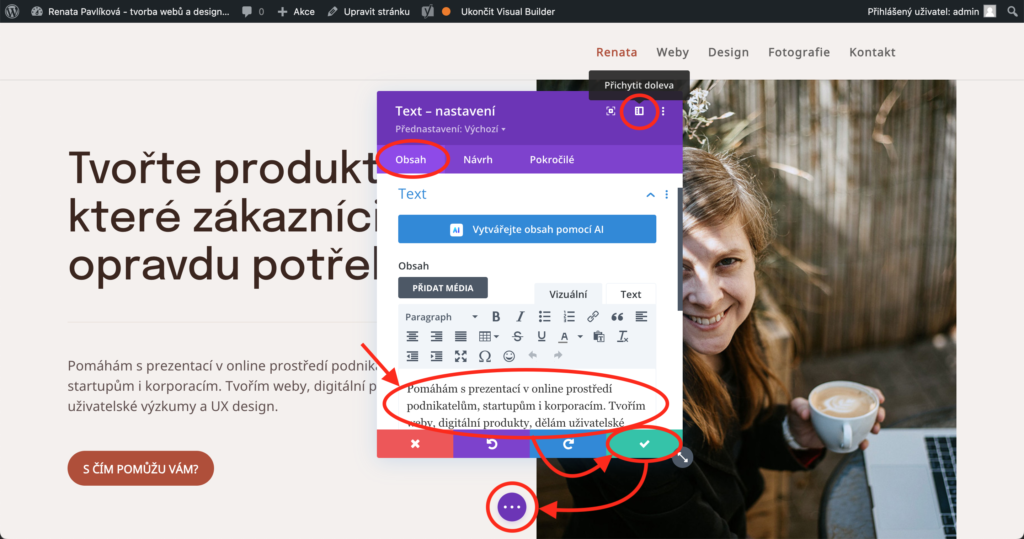Viewport: 1024px width, 539px height.
Task: Collapse the Text section chevron
Action: pyautogui.click(x=650, y=195)
